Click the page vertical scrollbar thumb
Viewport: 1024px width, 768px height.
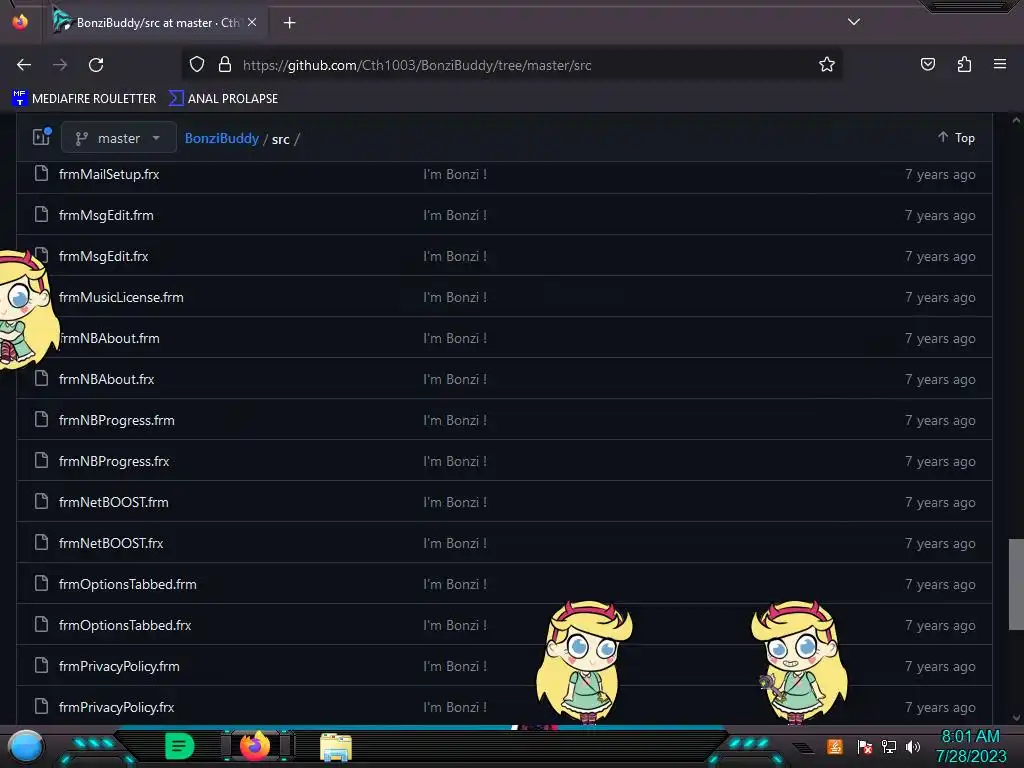coord(1016,584)
